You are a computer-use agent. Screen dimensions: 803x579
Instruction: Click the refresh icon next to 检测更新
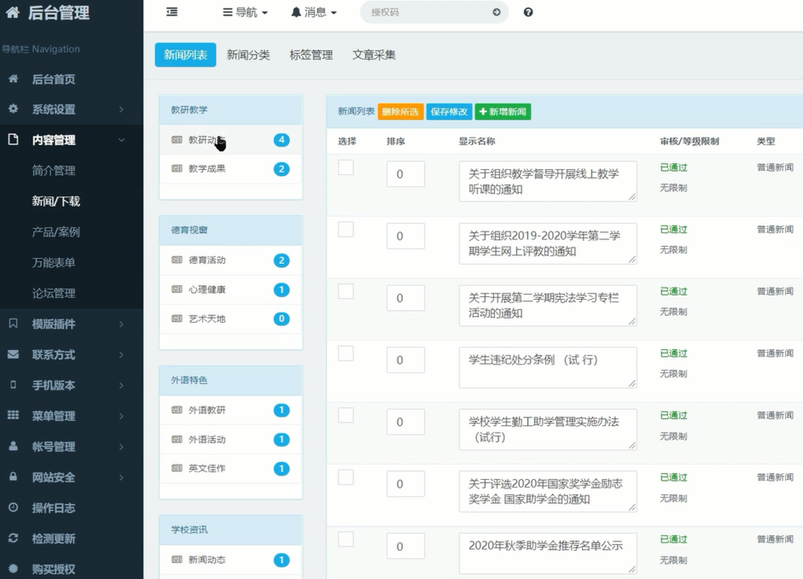(x=13, y=538)
